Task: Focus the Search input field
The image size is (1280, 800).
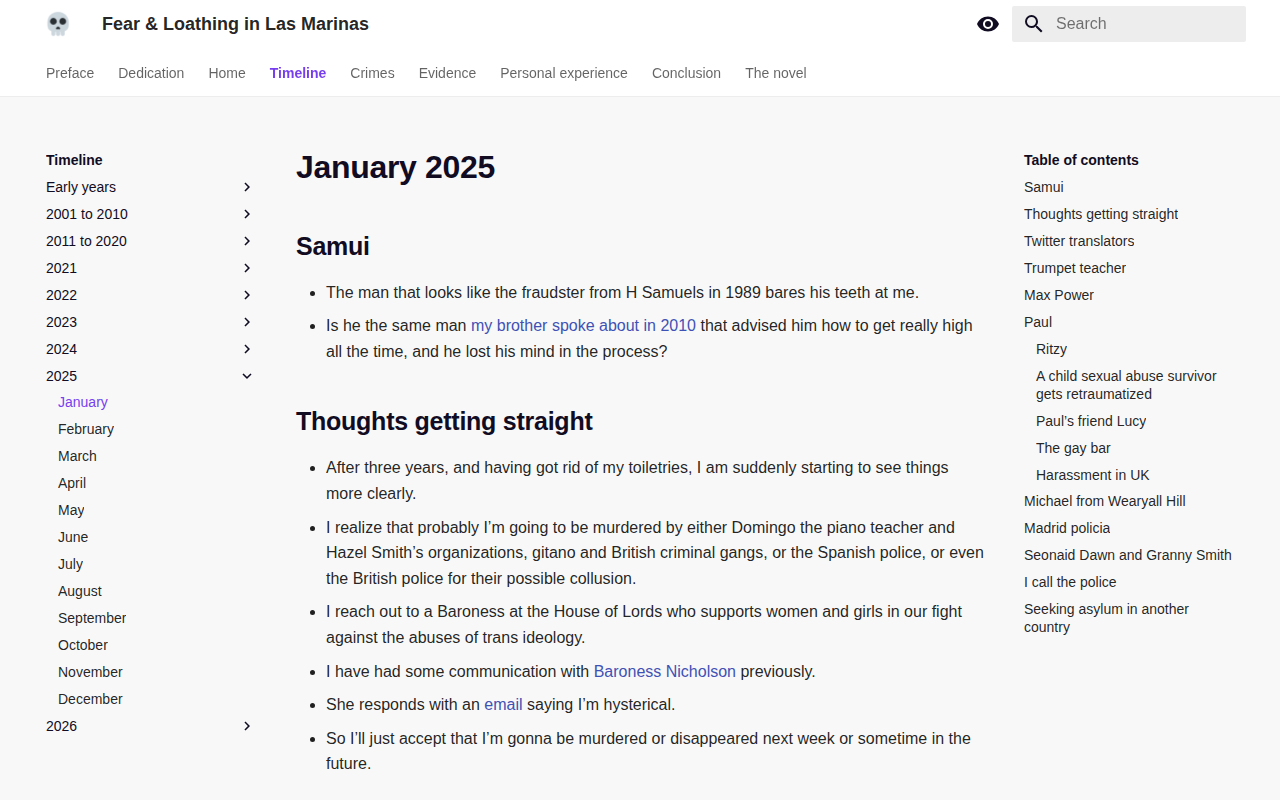Action: point(1129,24)
